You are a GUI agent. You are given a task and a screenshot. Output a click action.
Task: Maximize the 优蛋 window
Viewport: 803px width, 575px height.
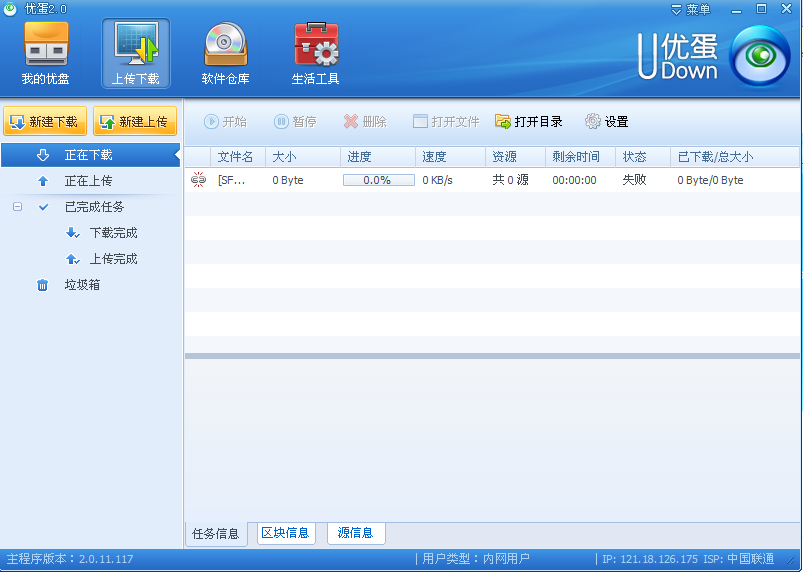click(x=762, y=9)
